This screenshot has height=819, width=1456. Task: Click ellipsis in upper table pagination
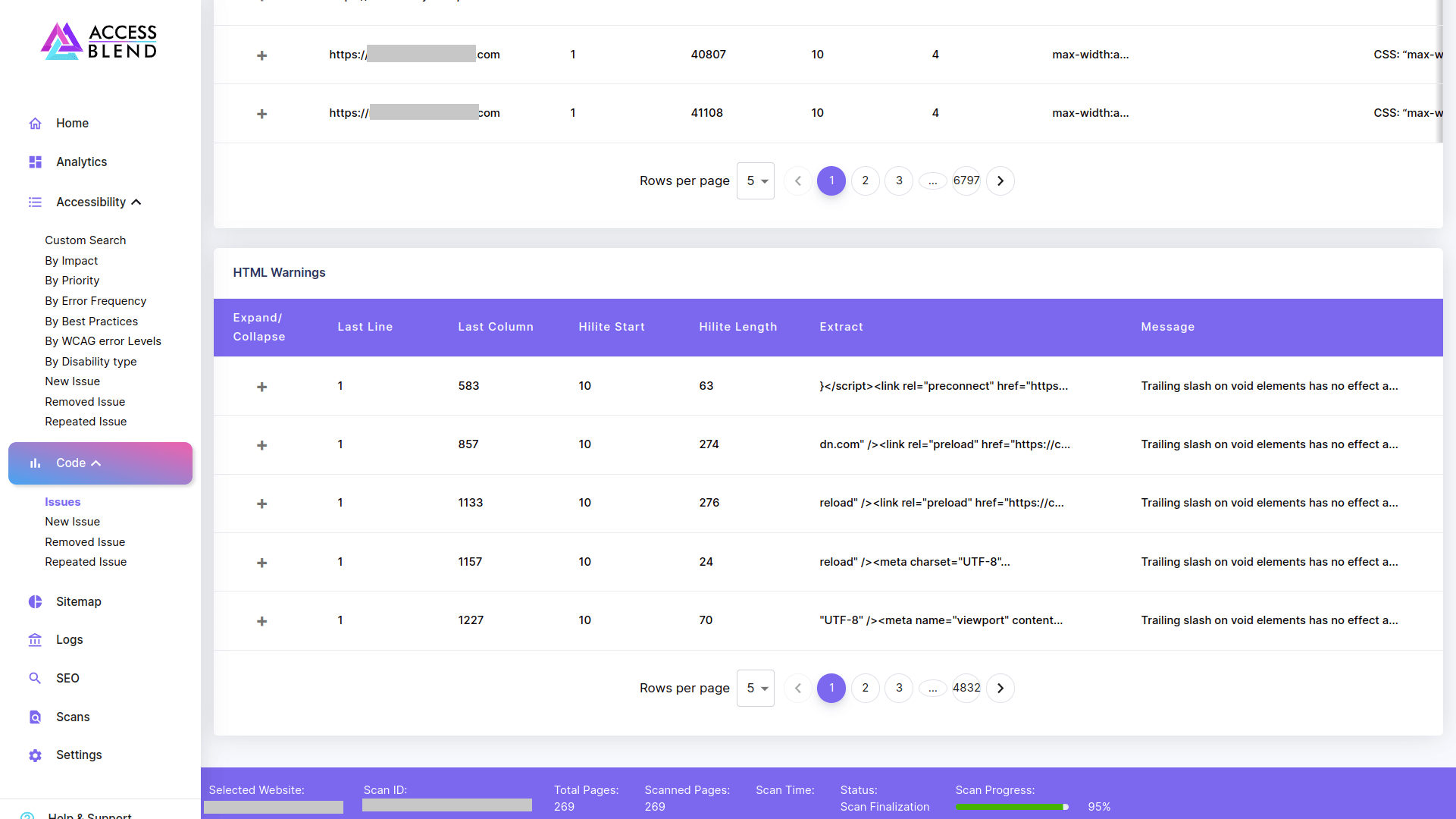pyautogui.click(x=933, y=180)
